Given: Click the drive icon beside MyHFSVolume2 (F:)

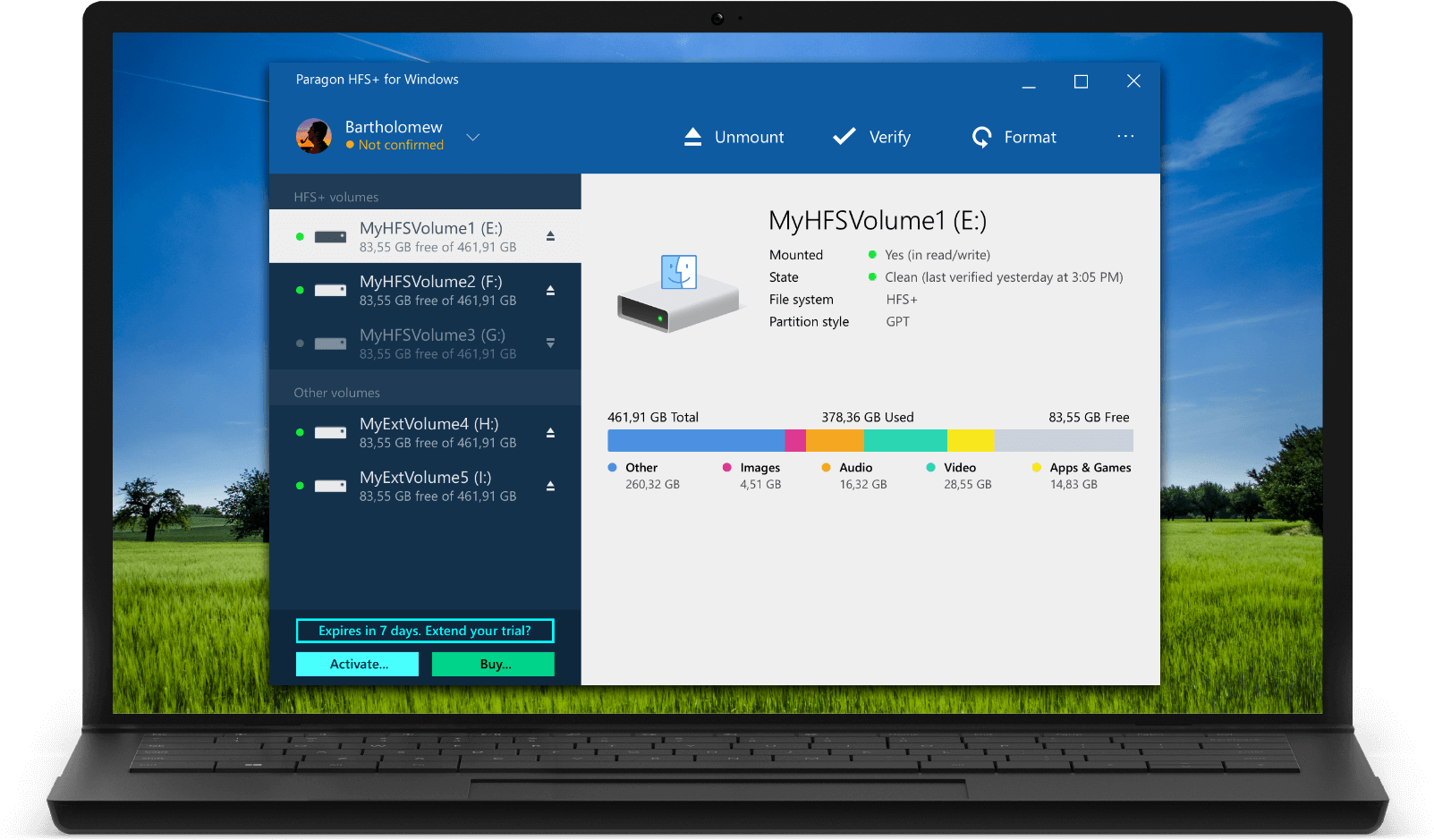Looking at the screenshot, I should 330,290.
